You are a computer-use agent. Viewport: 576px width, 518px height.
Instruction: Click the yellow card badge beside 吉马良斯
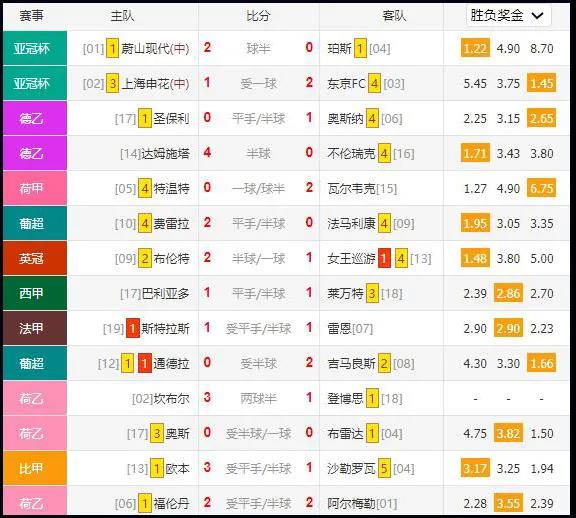pyautogui.click(x=384, y=363)
